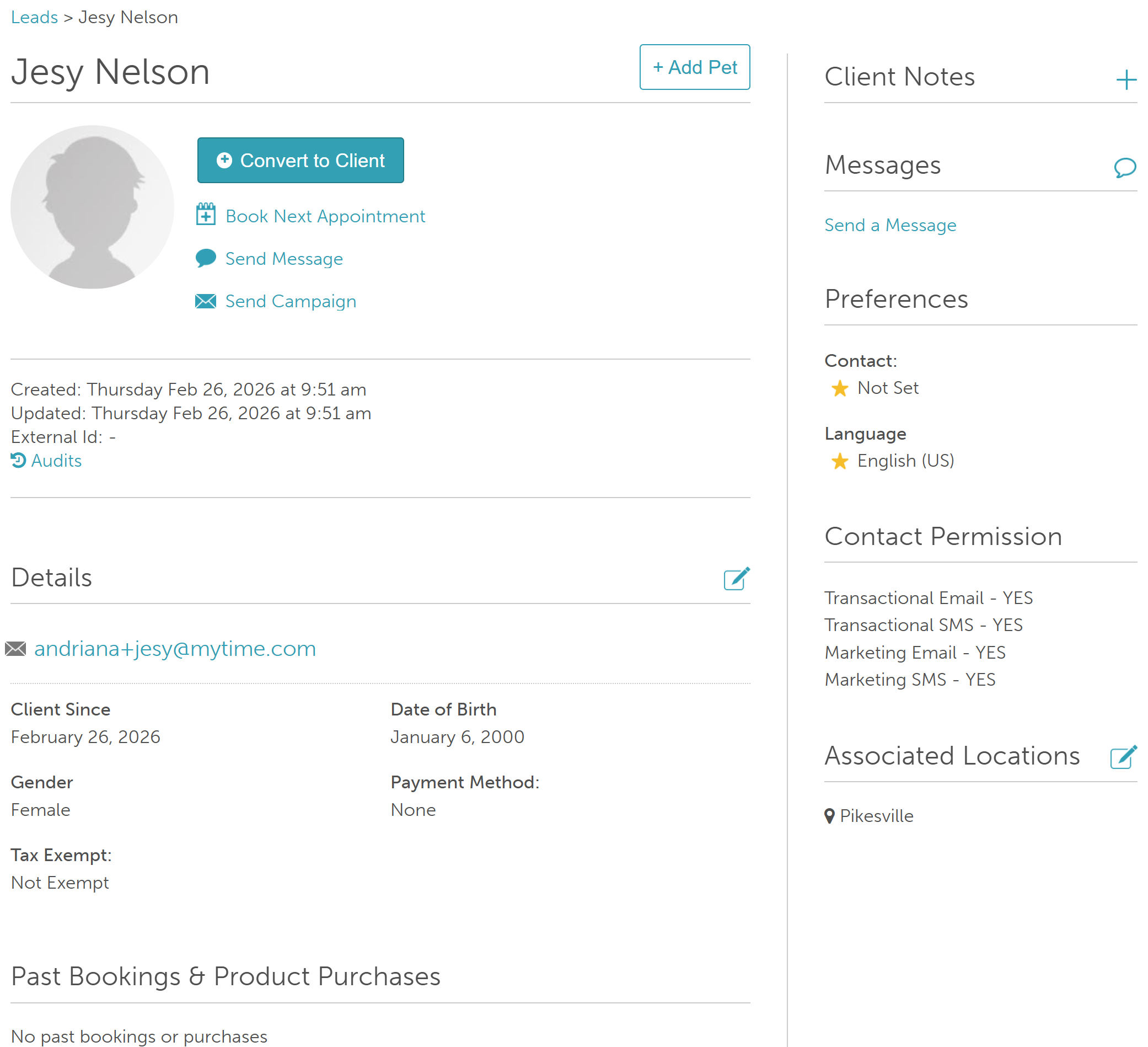Click the chat bubble icon beside Send Message
This screenshot has width=1148, height=1047.
tap(206, 258)
